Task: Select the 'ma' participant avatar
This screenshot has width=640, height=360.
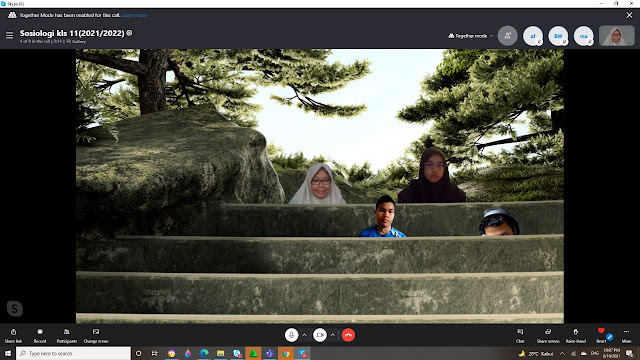Action: click(x=584, y=36)
